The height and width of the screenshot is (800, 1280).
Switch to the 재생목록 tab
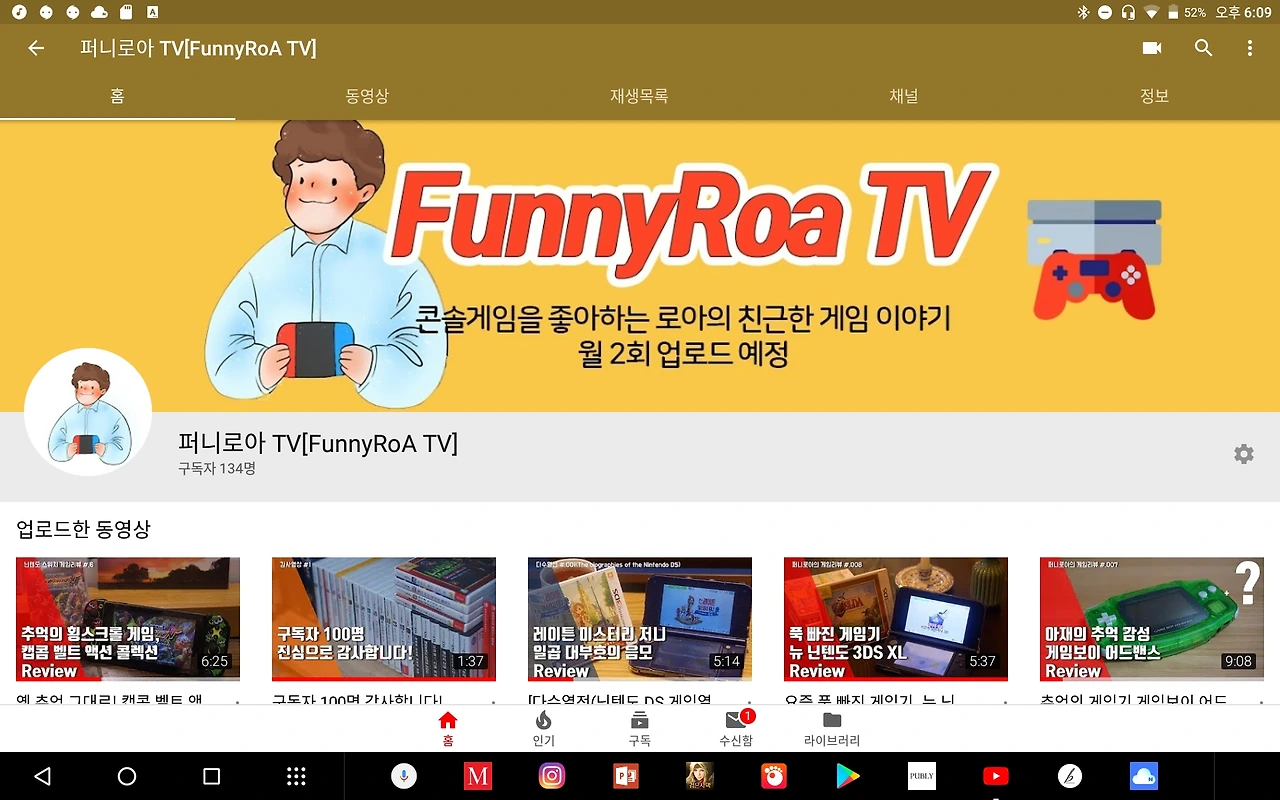pyautogui.click(x=640, y=95)
